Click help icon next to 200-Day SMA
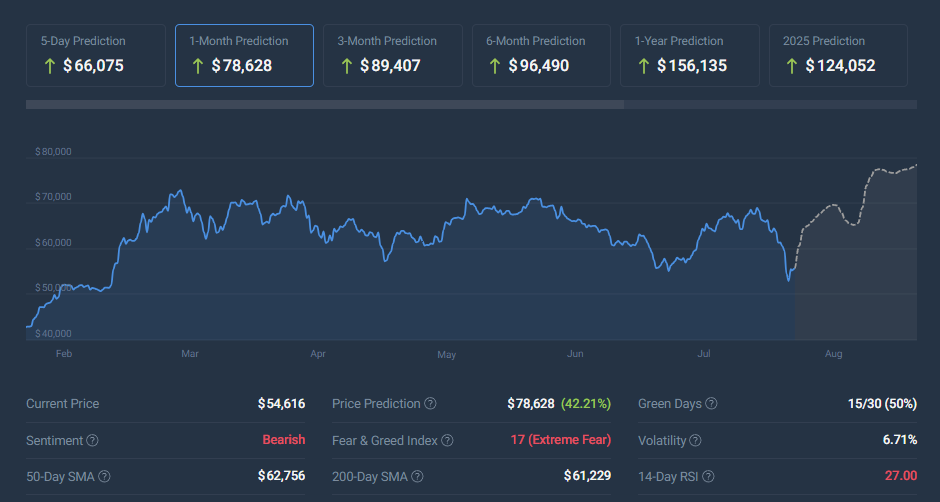The image size is (940, 502). (416, 477)
